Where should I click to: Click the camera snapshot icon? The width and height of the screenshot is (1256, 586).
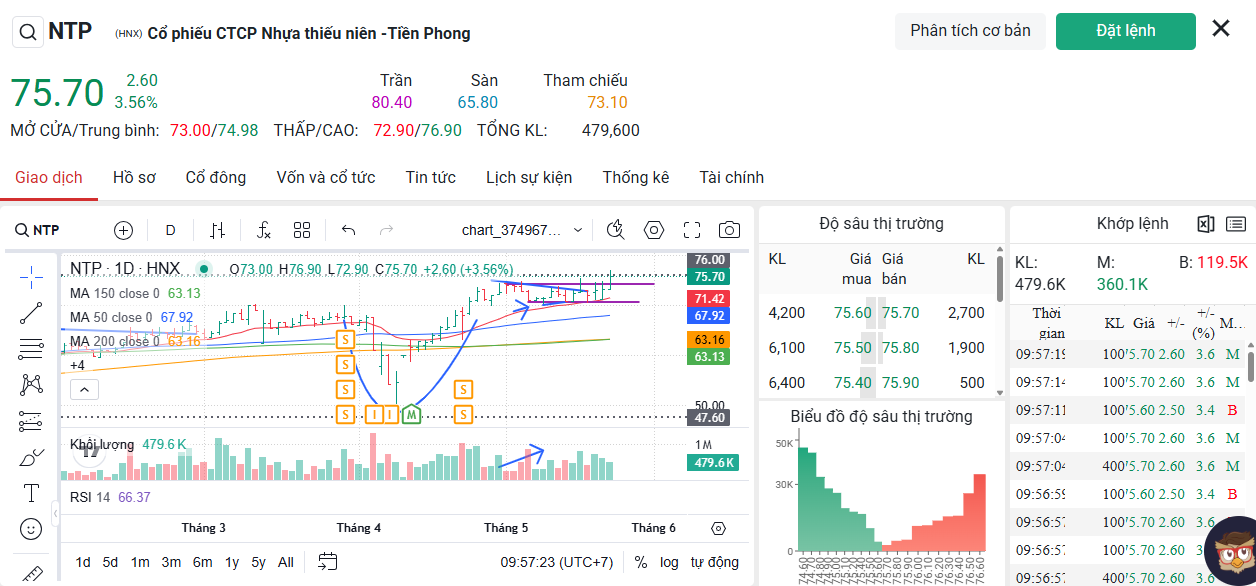tap(730, 230)
